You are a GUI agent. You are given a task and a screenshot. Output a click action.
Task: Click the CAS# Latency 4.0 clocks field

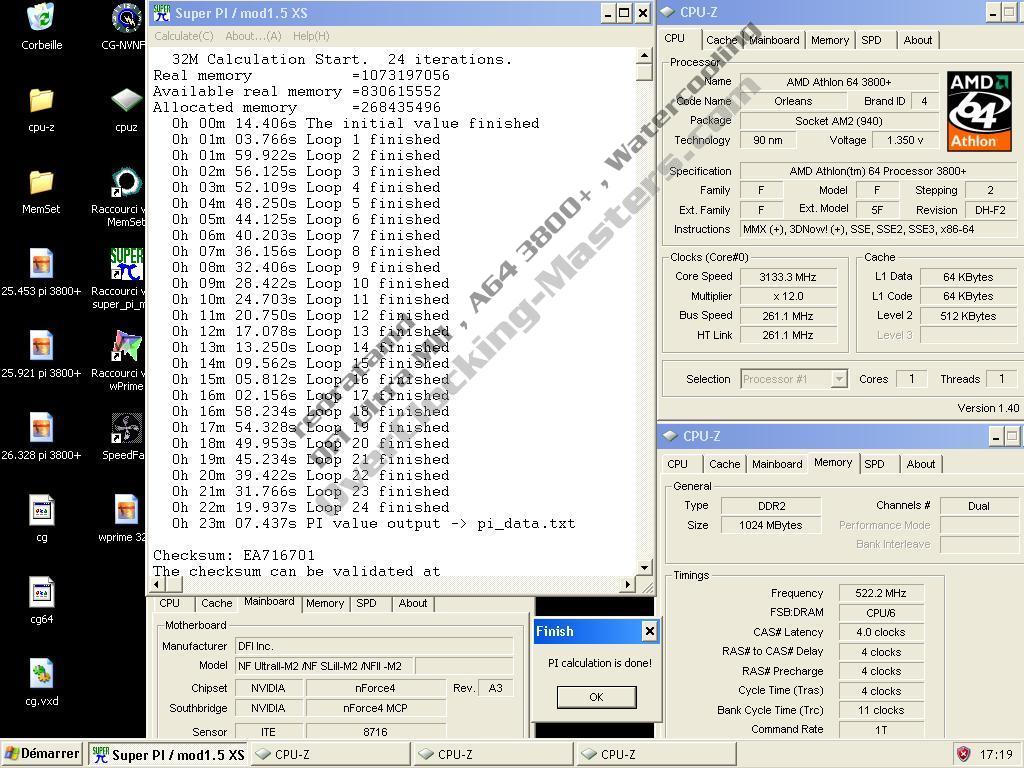click(x=881, y=632)
